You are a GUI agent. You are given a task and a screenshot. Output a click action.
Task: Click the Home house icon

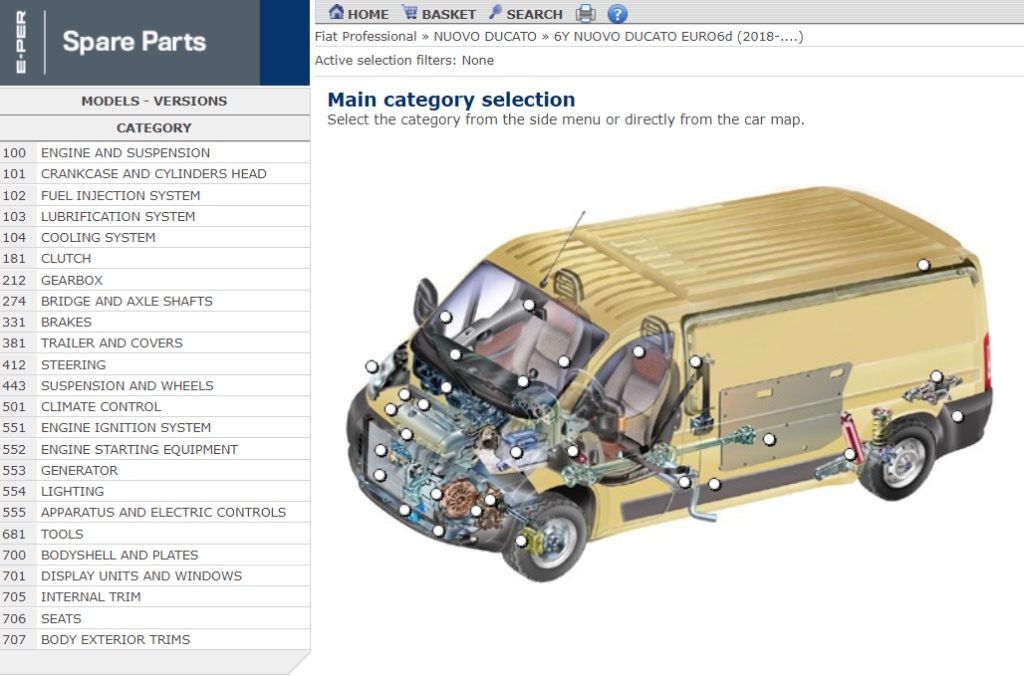pyautogui.click(x=336, y=12)
